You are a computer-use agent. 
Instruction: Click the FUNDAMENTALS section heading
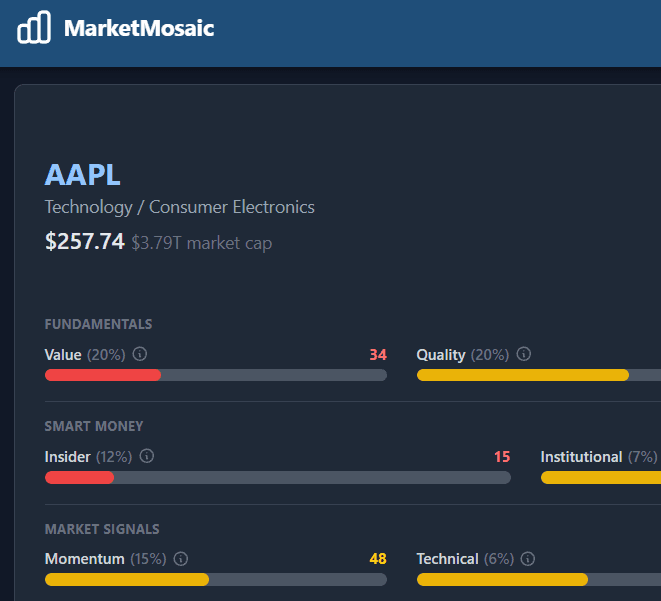click(98, 324)
